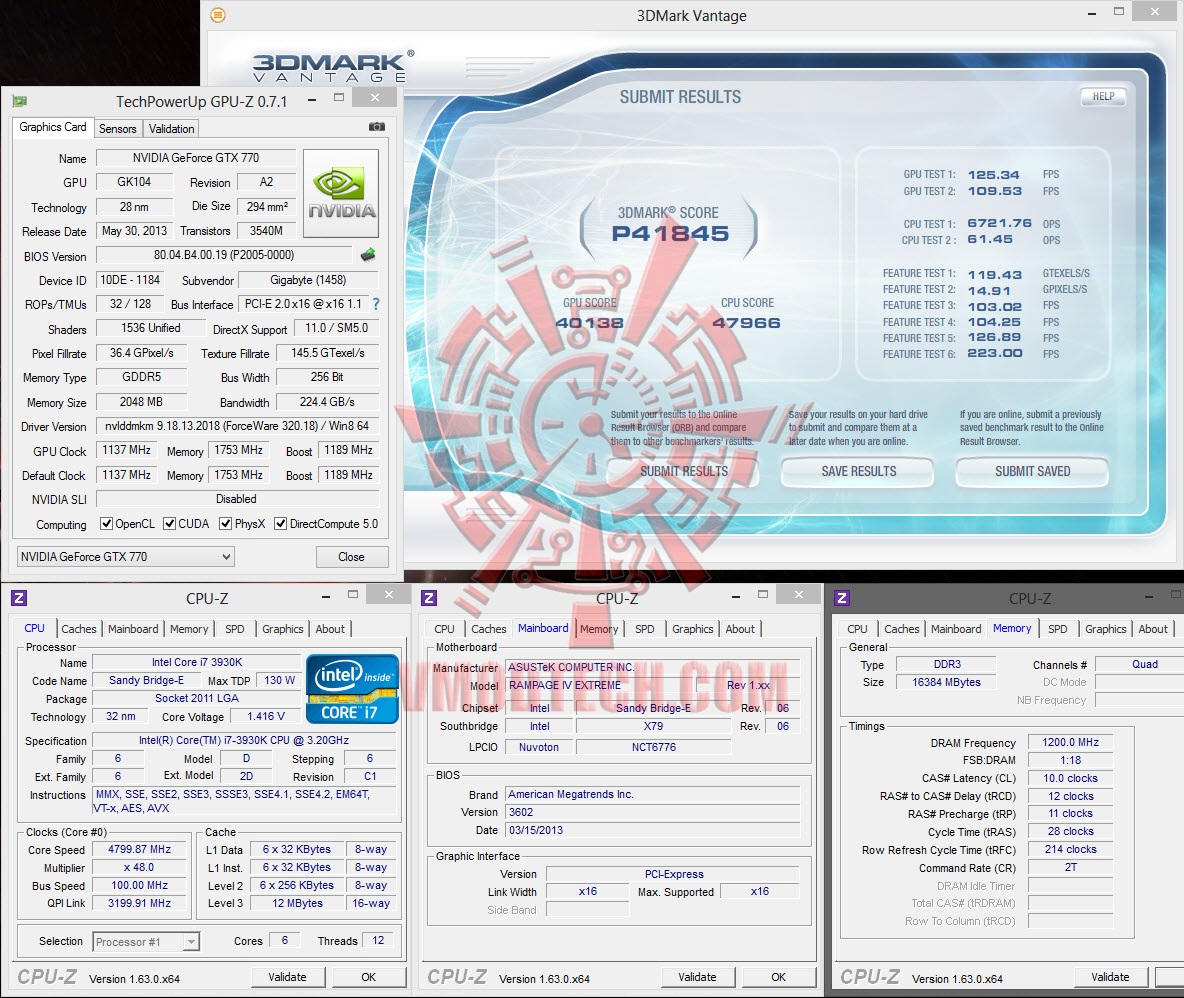Click HELP button in 3DMark Vantage
1184x998 pixels.
[x=1103, y=96]
